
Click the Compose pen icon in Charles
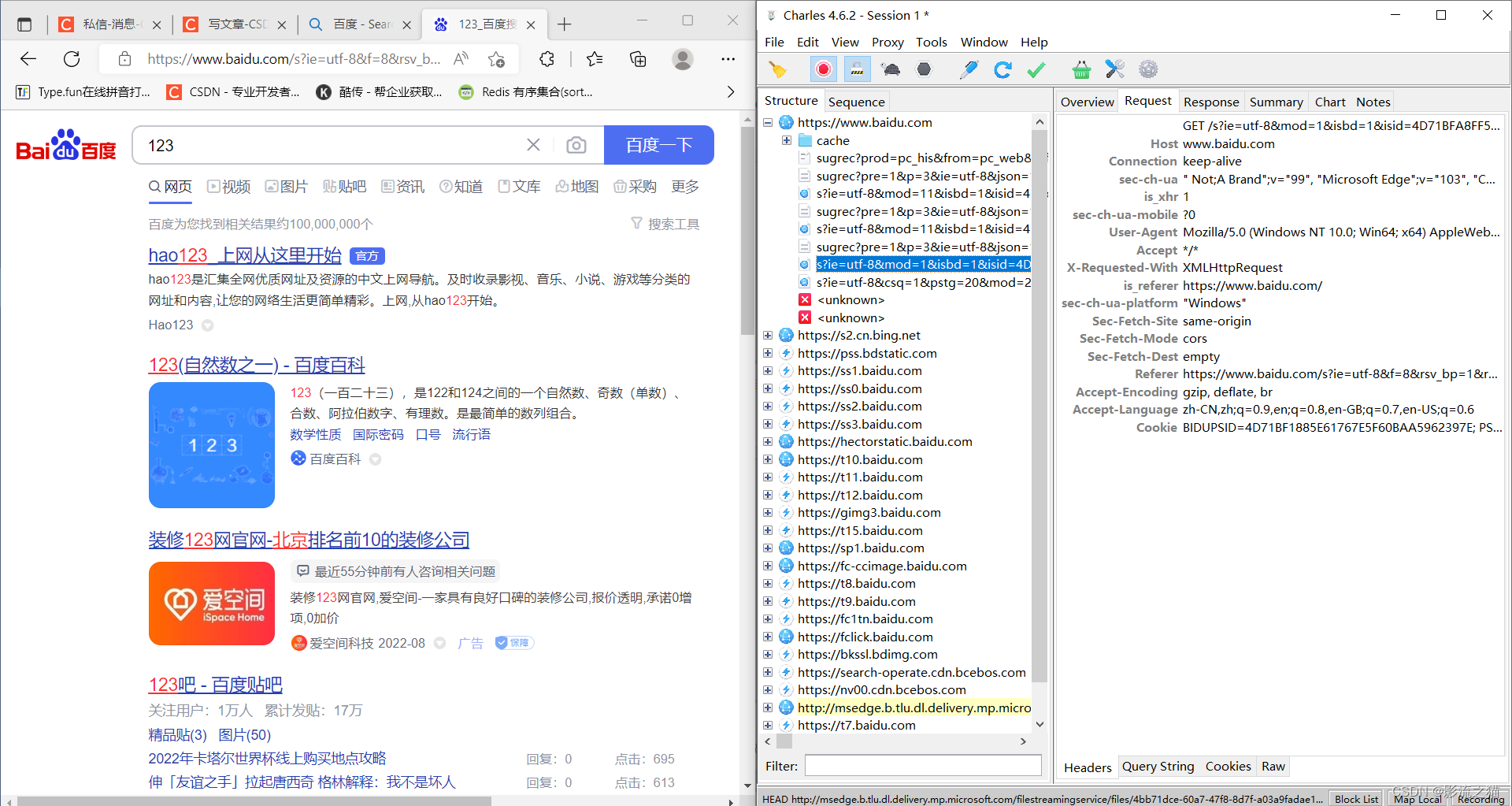(x=969, y=70)
